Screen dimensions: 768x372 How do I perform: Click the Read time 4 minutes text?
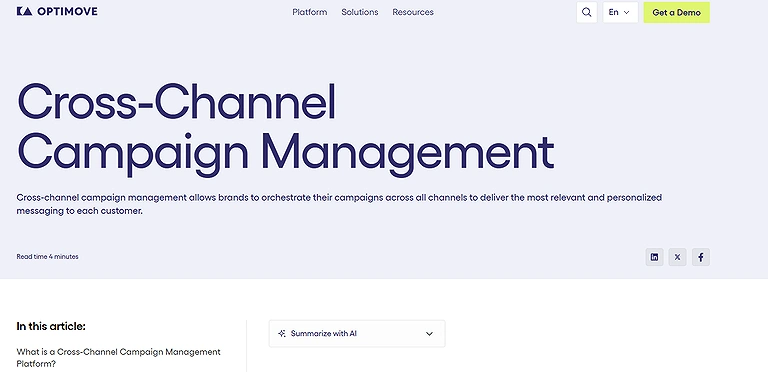pos(48,256)
